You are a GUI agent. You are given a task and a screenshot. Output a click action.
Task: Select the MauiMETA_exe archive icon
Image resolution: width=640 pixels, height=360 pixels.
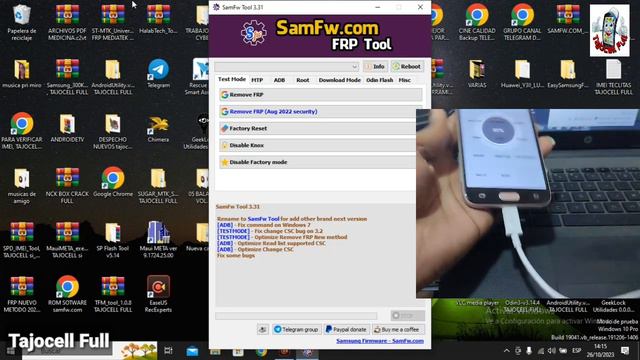point(67,240)
